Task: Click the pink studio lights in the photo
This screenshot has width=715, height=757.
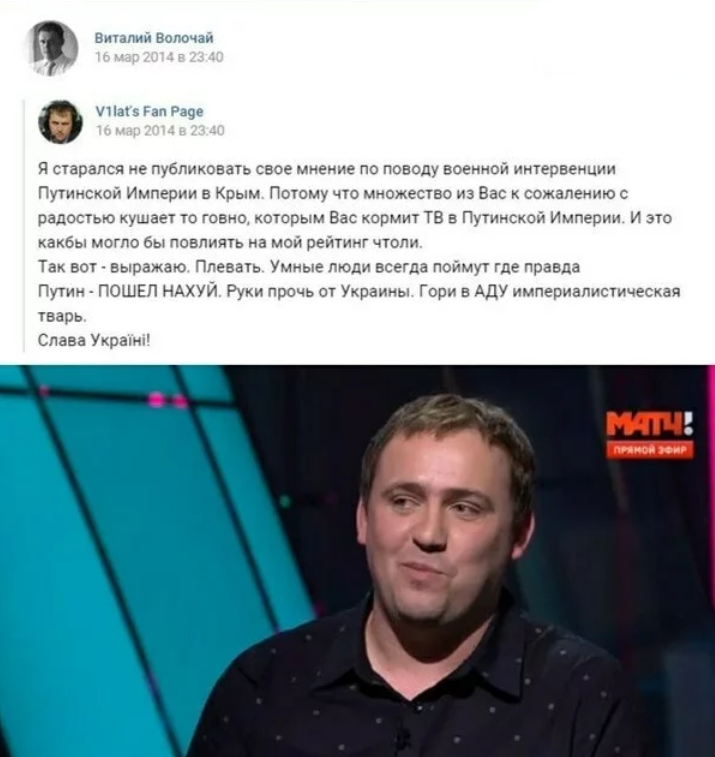Action: point(168,400)
